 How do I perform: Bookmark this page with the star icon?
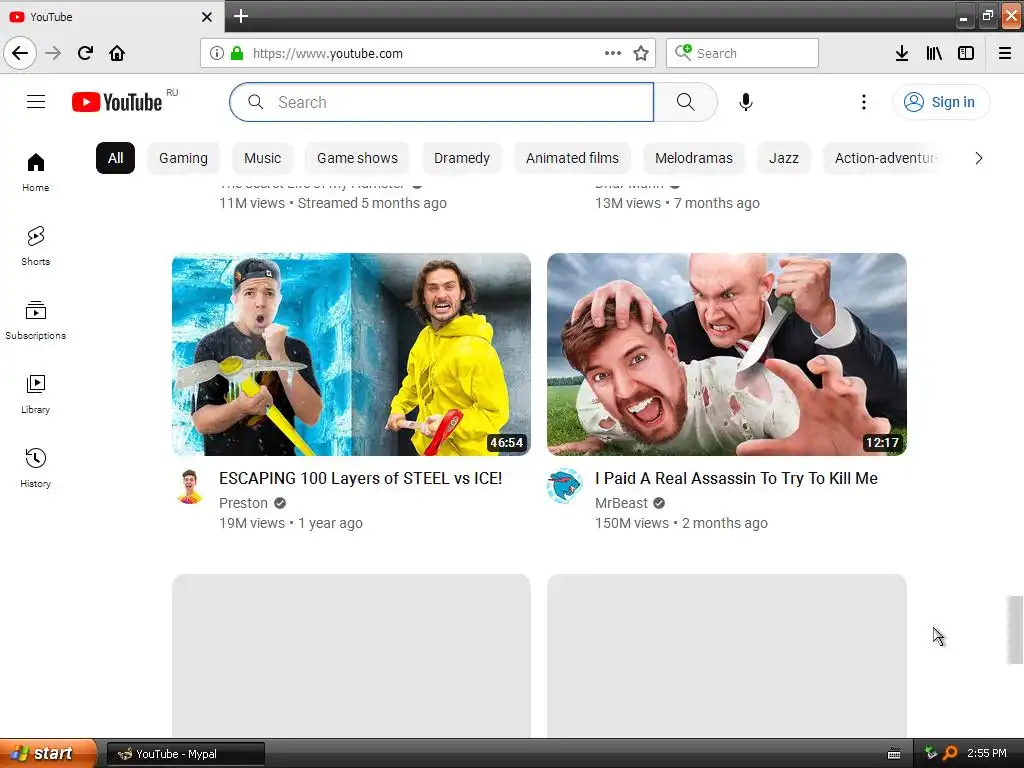(x=641, y=53)
